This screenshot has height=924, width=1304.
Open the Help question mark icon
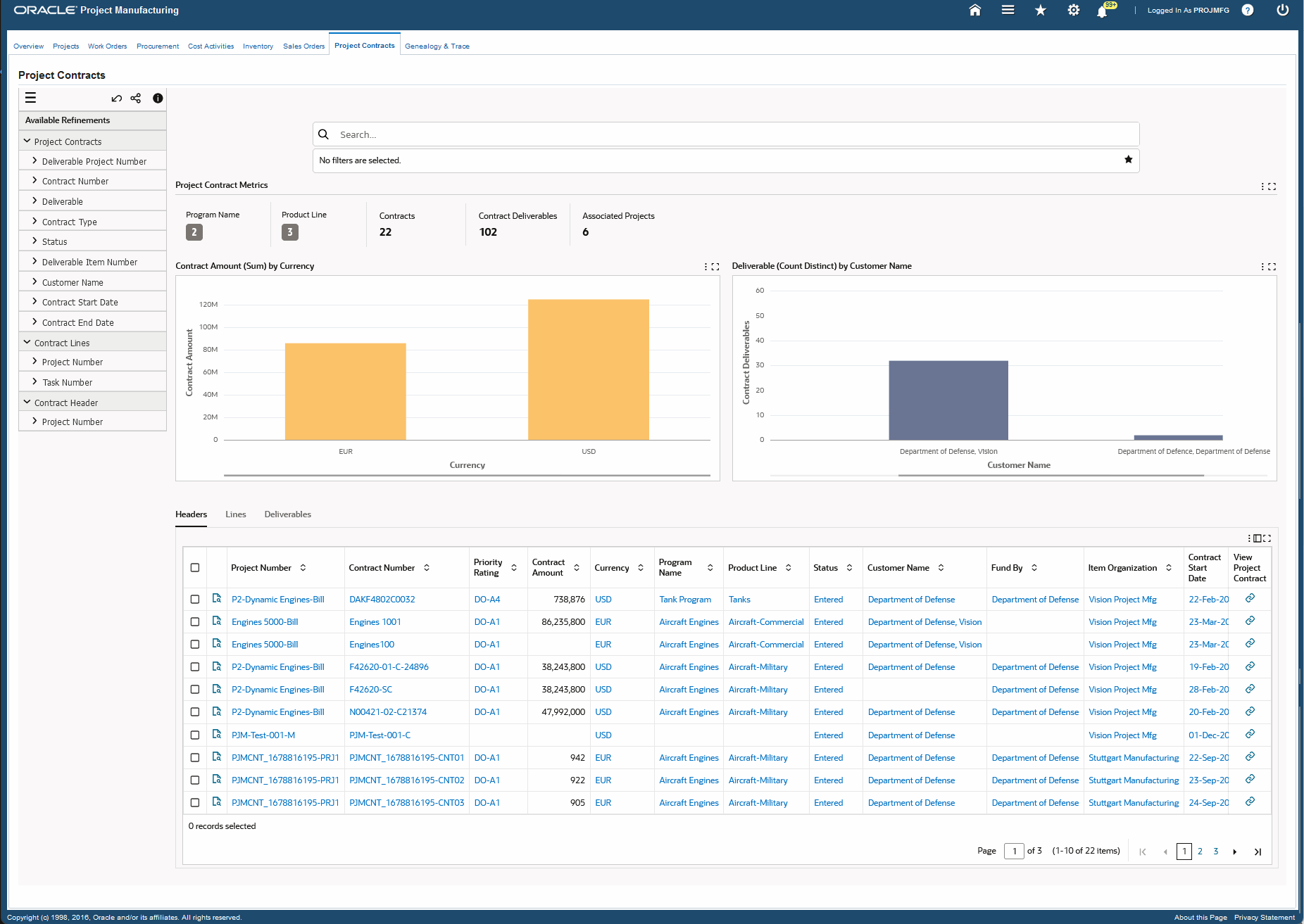click(x=1247, y=10)
